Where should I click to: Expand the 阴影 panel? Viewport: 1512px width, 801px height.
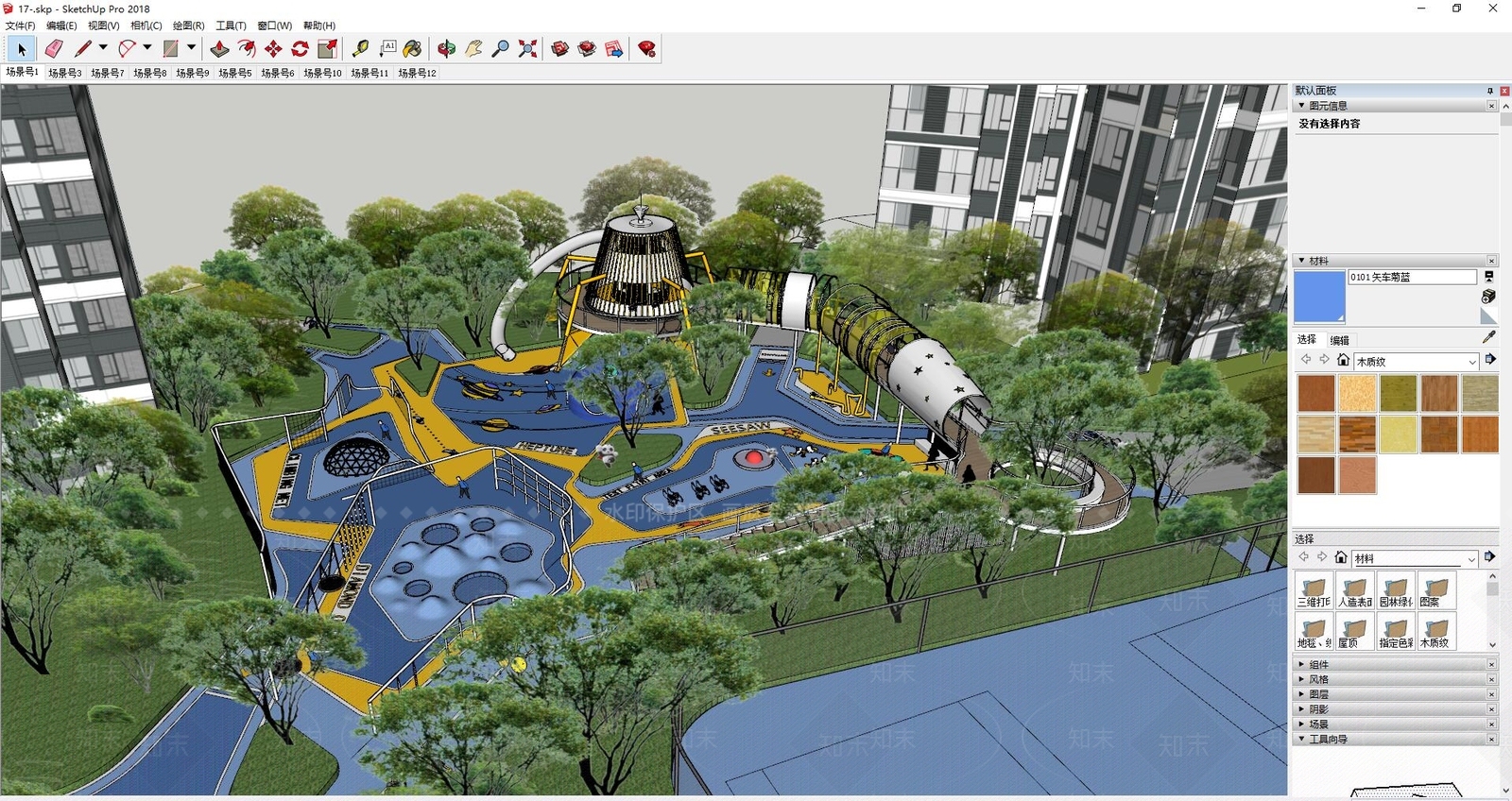(x=1395, y=709)
